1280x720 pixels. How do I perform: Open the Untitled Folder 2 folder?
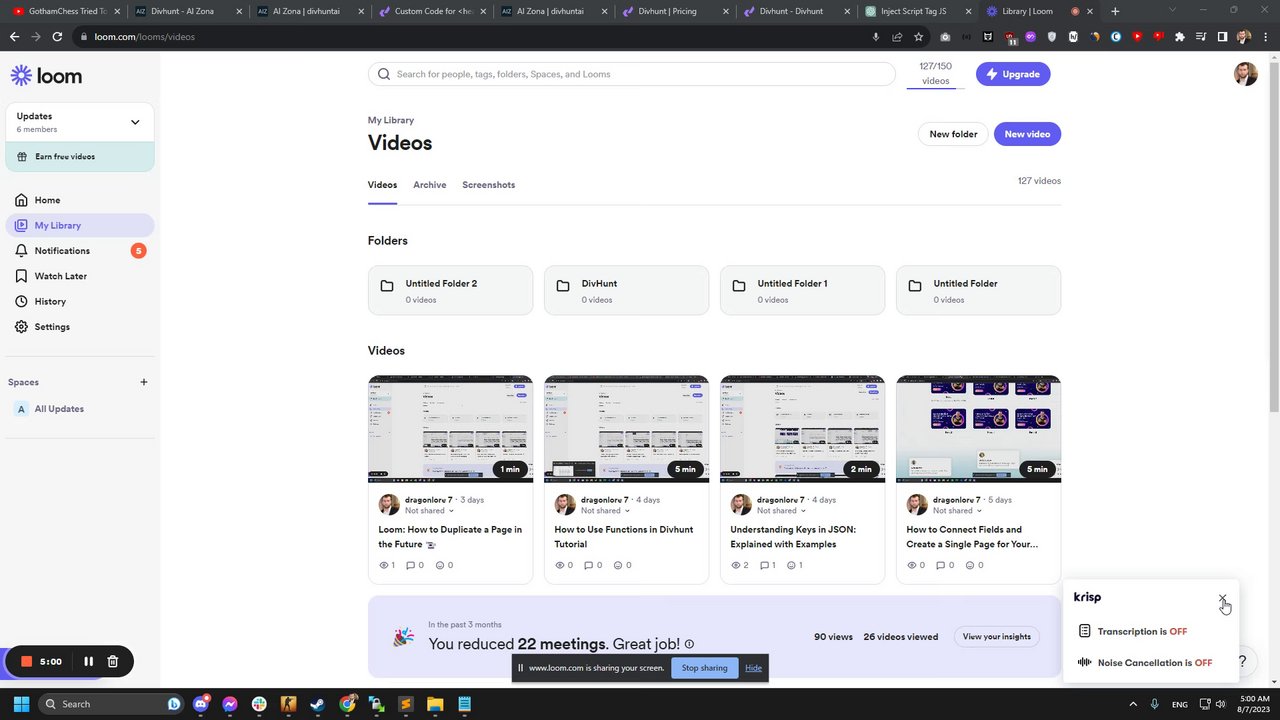pos(450,290)
